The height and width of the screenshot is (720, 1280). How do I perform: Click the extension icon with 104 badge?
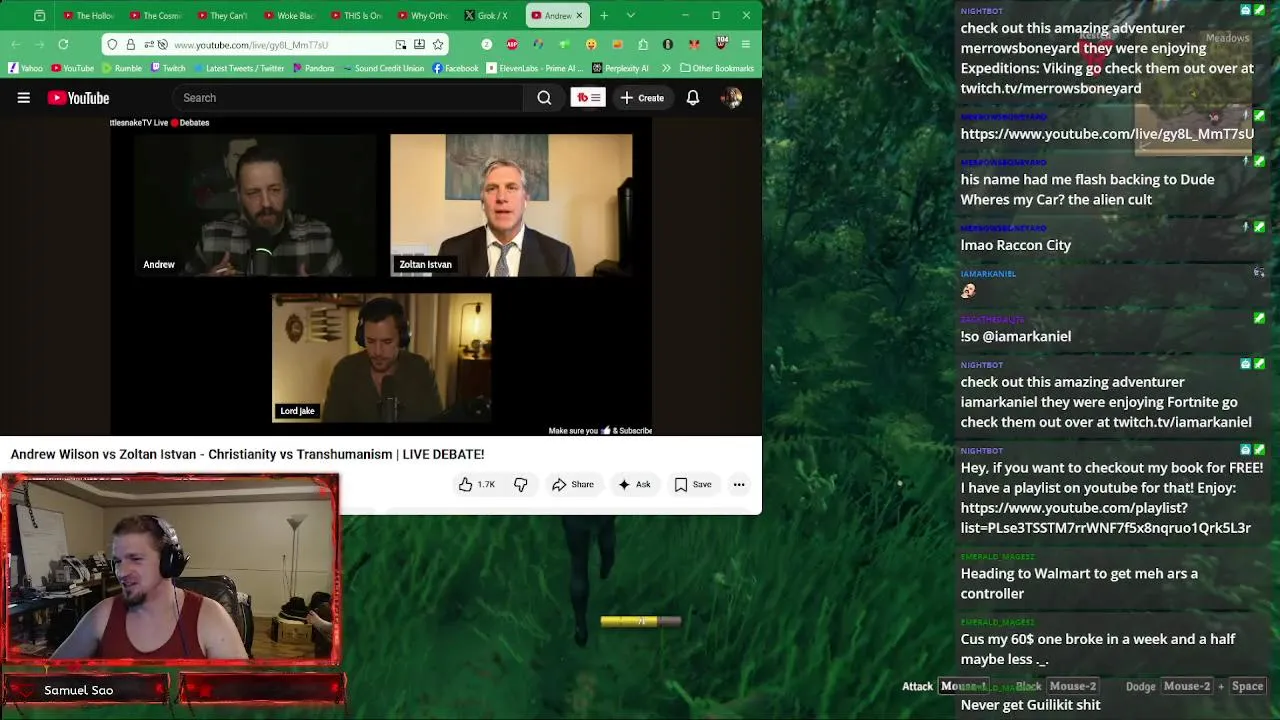coord(721,43)
